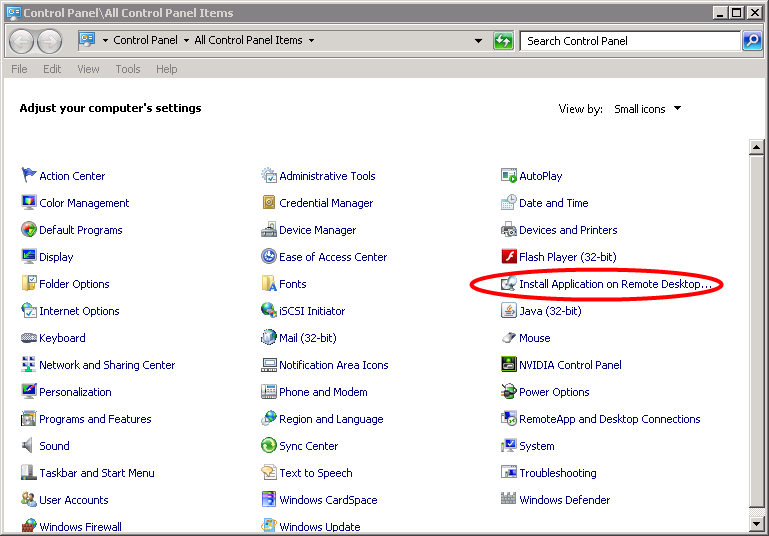Open the Help menu

(x=167, y=69)
